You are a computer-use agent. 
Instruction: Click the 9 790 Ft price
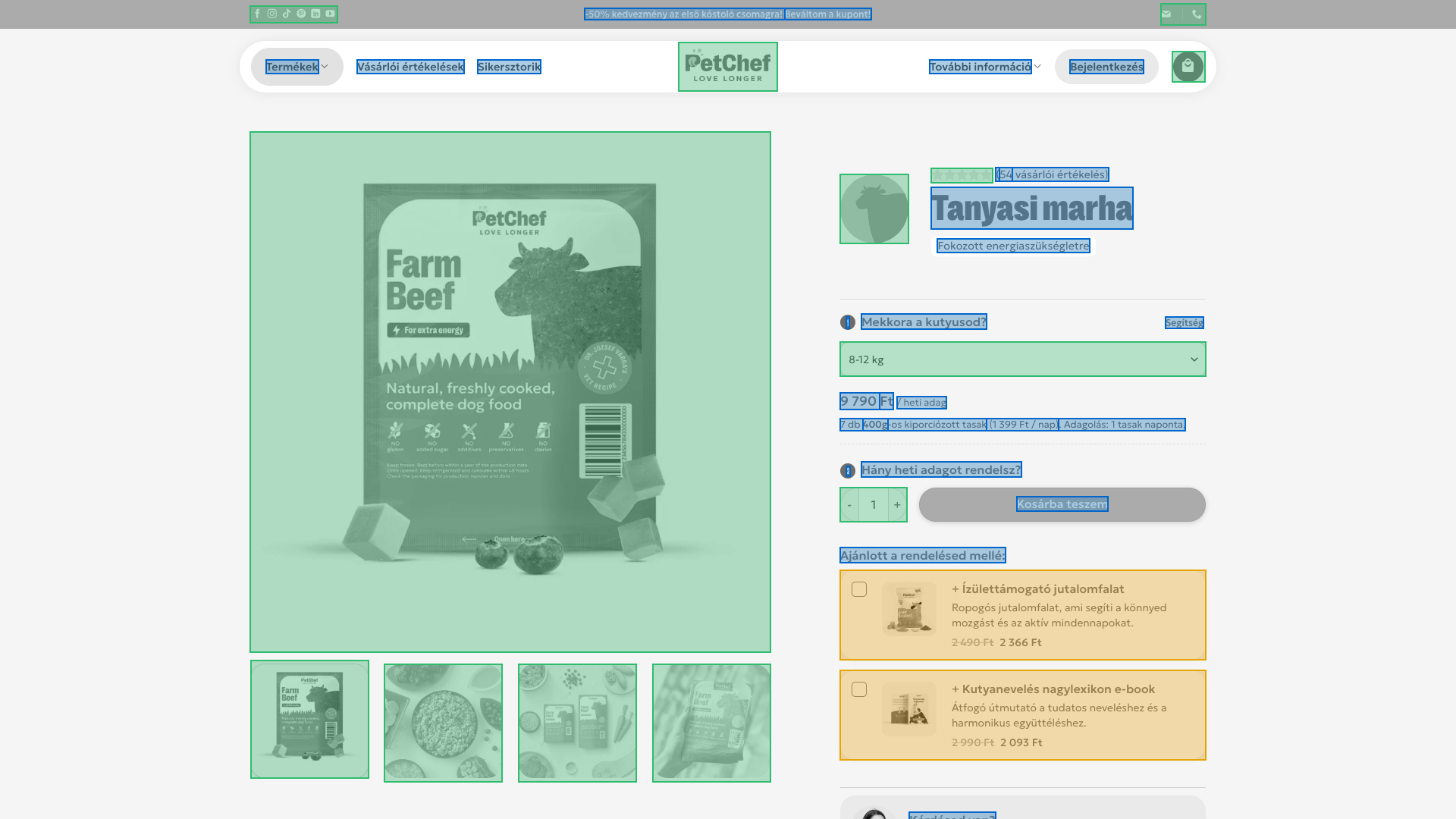coord(867,401)
